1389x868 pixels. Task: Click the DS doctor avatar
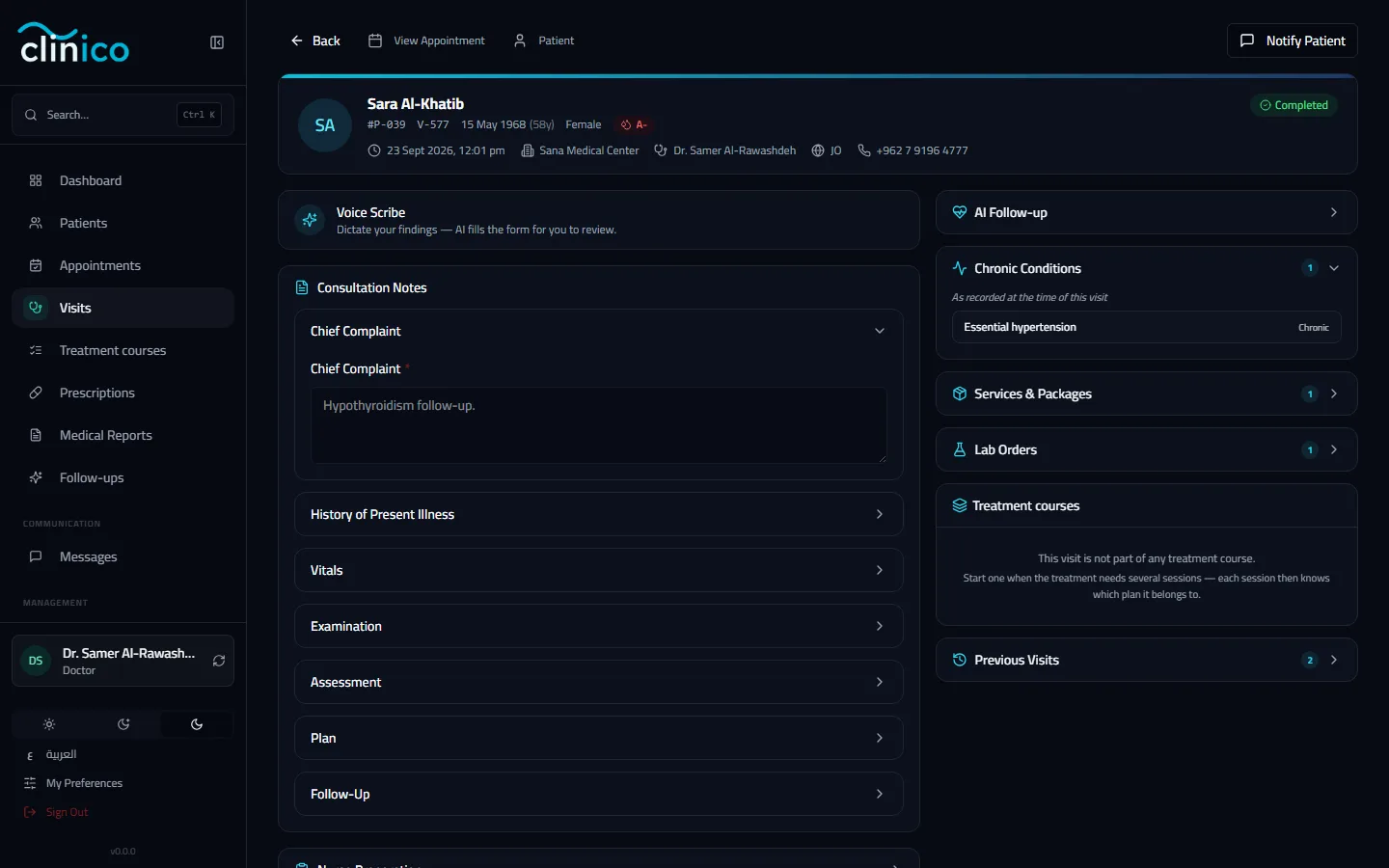[x=36, y=661]
